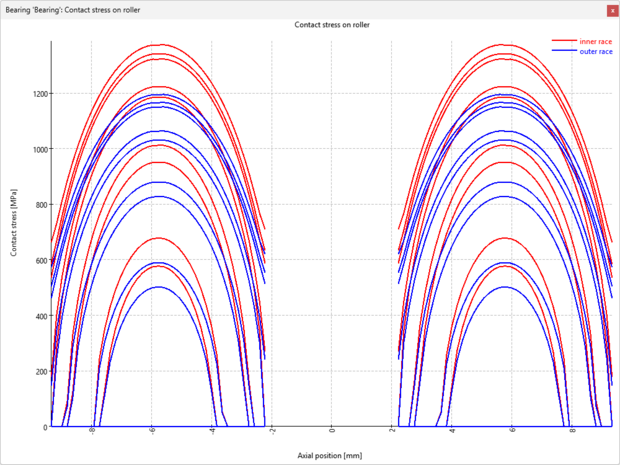Screen dimensions: 620x465
Task: Close the Contact stress on roller window
Action: [x=611, y=9]
